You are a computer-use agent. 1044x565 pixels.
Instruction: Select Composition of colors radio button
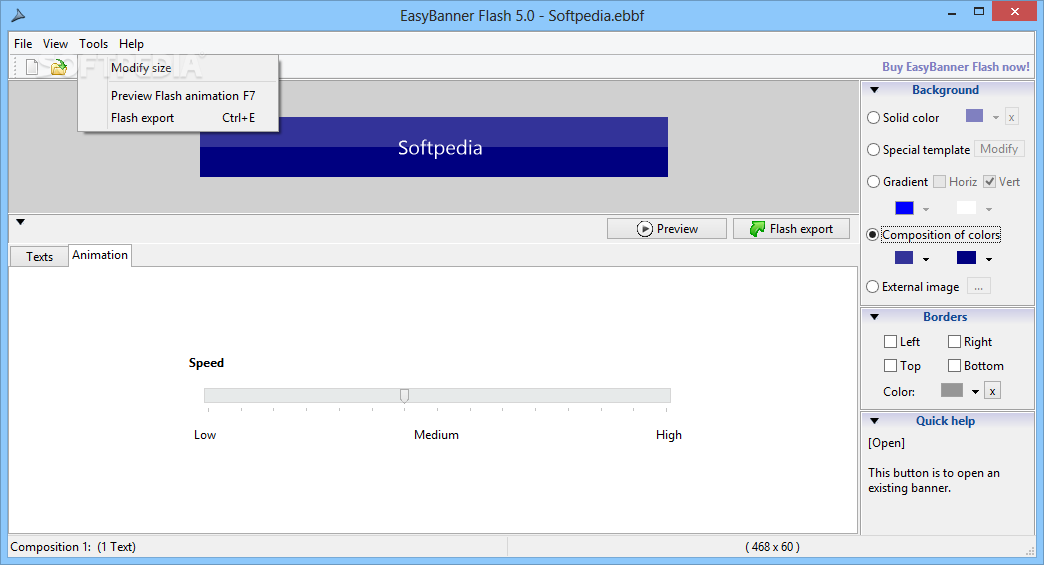coord(873,235)
